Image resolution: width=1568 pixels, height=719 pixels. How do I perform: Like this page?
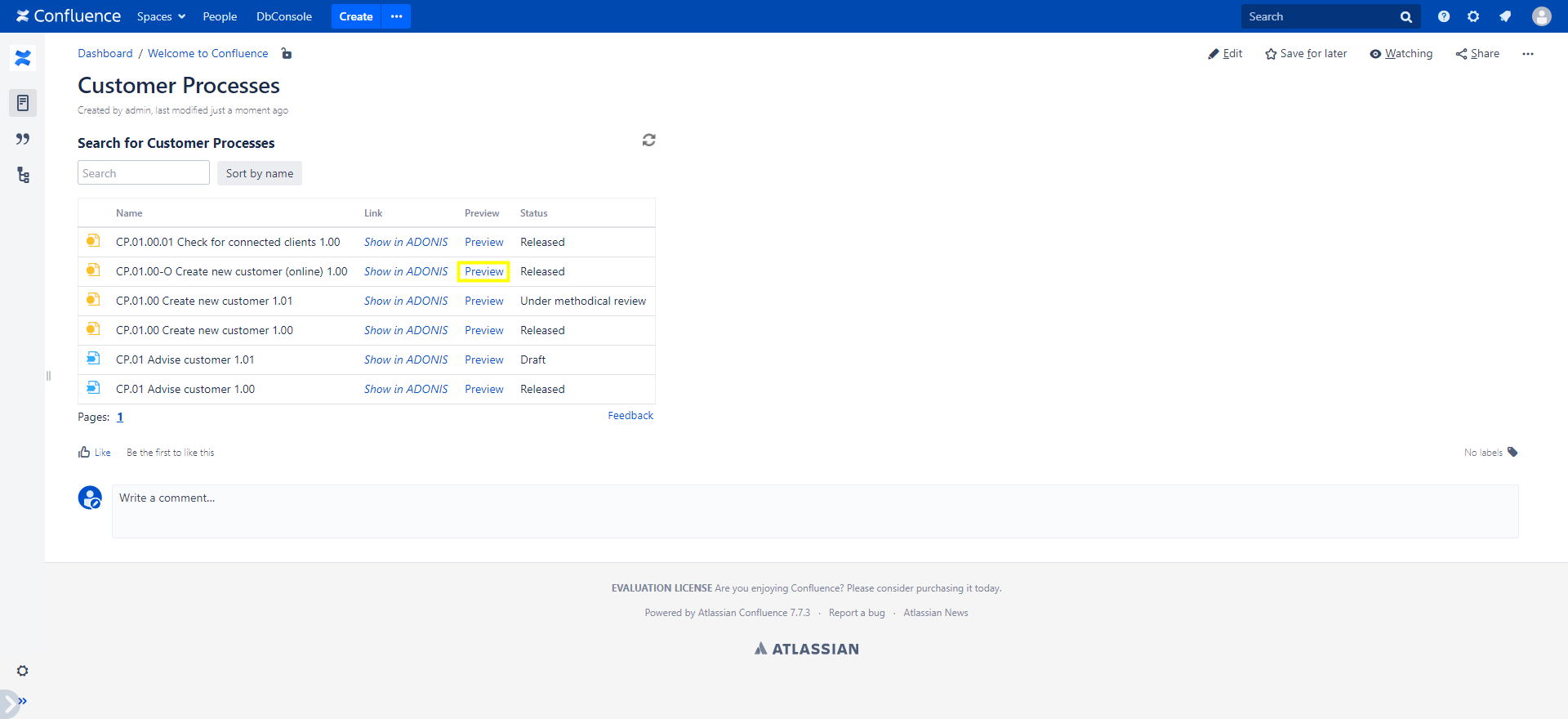(x=95, y=453)
